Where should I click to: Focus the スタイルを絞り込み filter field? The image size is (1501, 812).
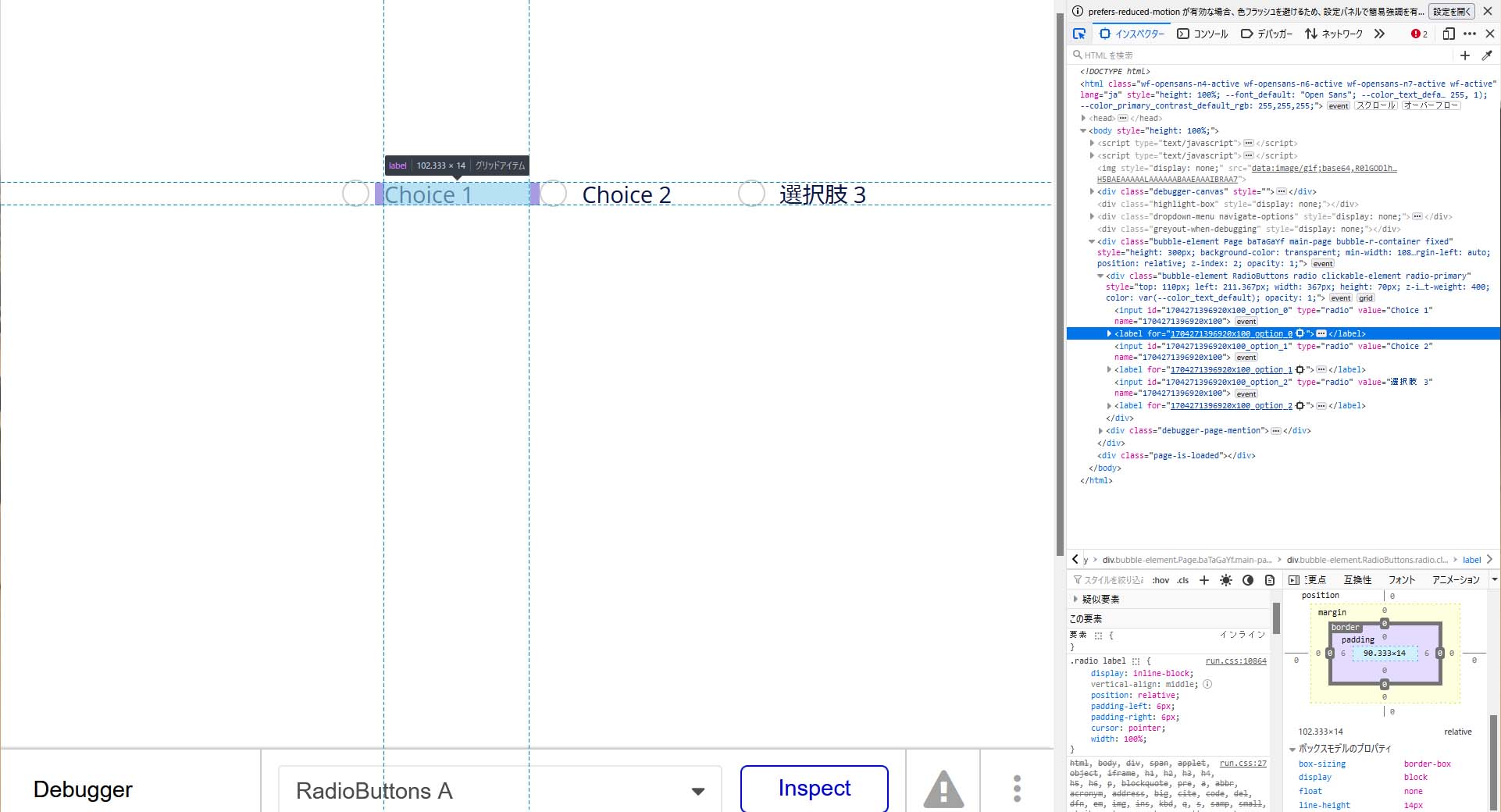pyautogui.click(x=1109, y=580)
